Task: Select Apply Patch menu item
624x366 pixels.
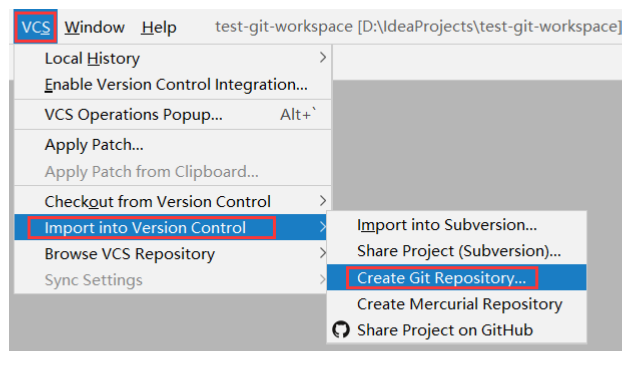Action: pyautogui.click(x=173, y=145)
